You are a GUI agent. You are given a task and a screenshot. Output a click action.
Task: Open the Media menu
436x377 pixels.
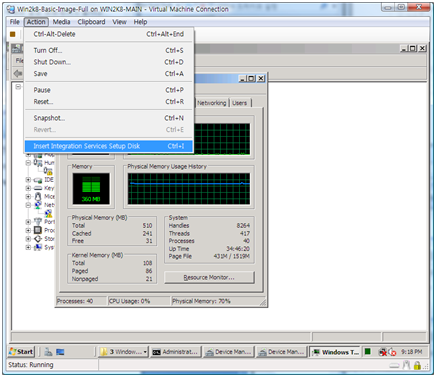[x=61, y=22]
